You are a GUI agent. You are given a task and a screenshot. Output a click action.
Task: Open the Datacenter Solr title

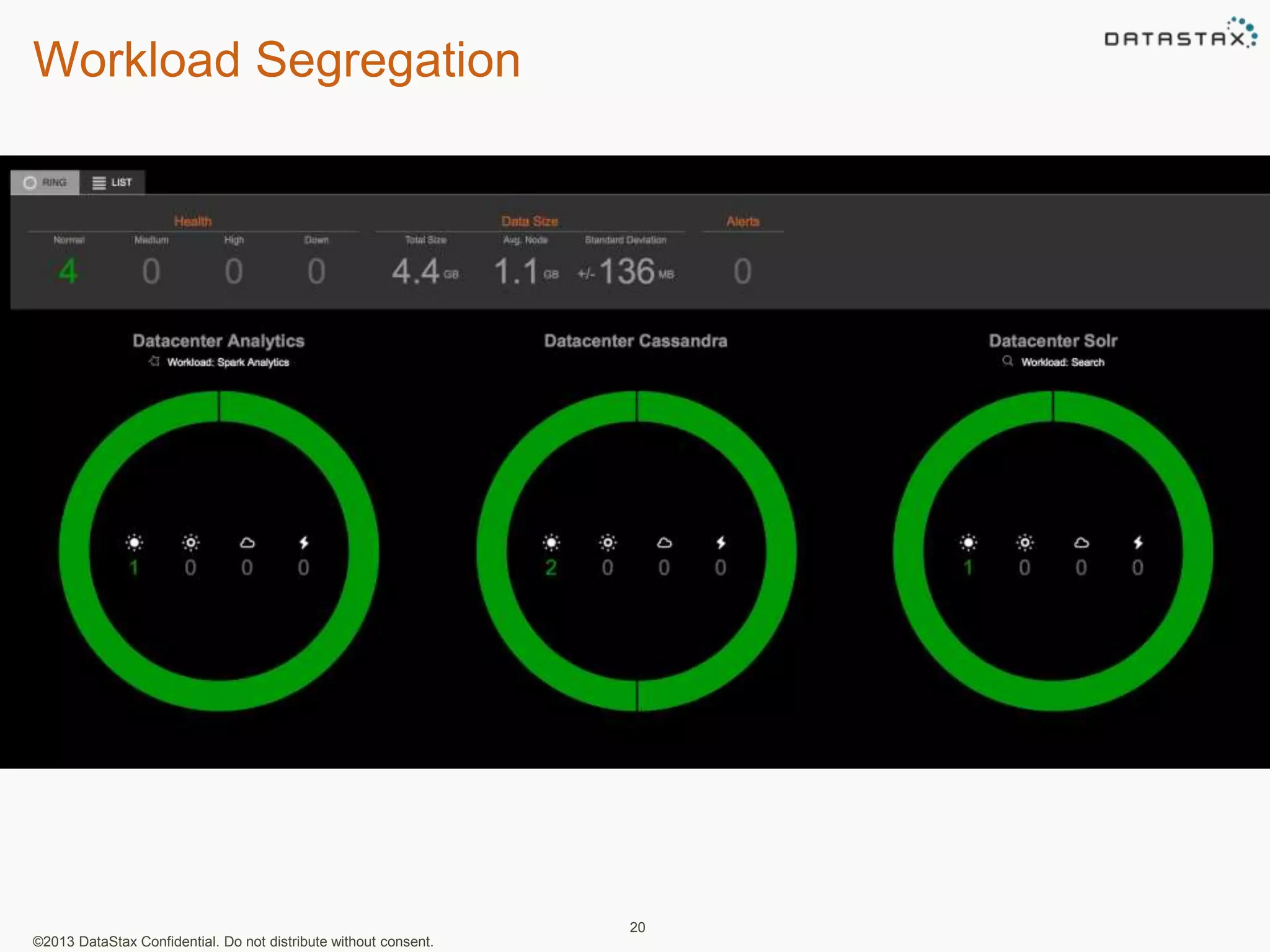(1053, 341)
